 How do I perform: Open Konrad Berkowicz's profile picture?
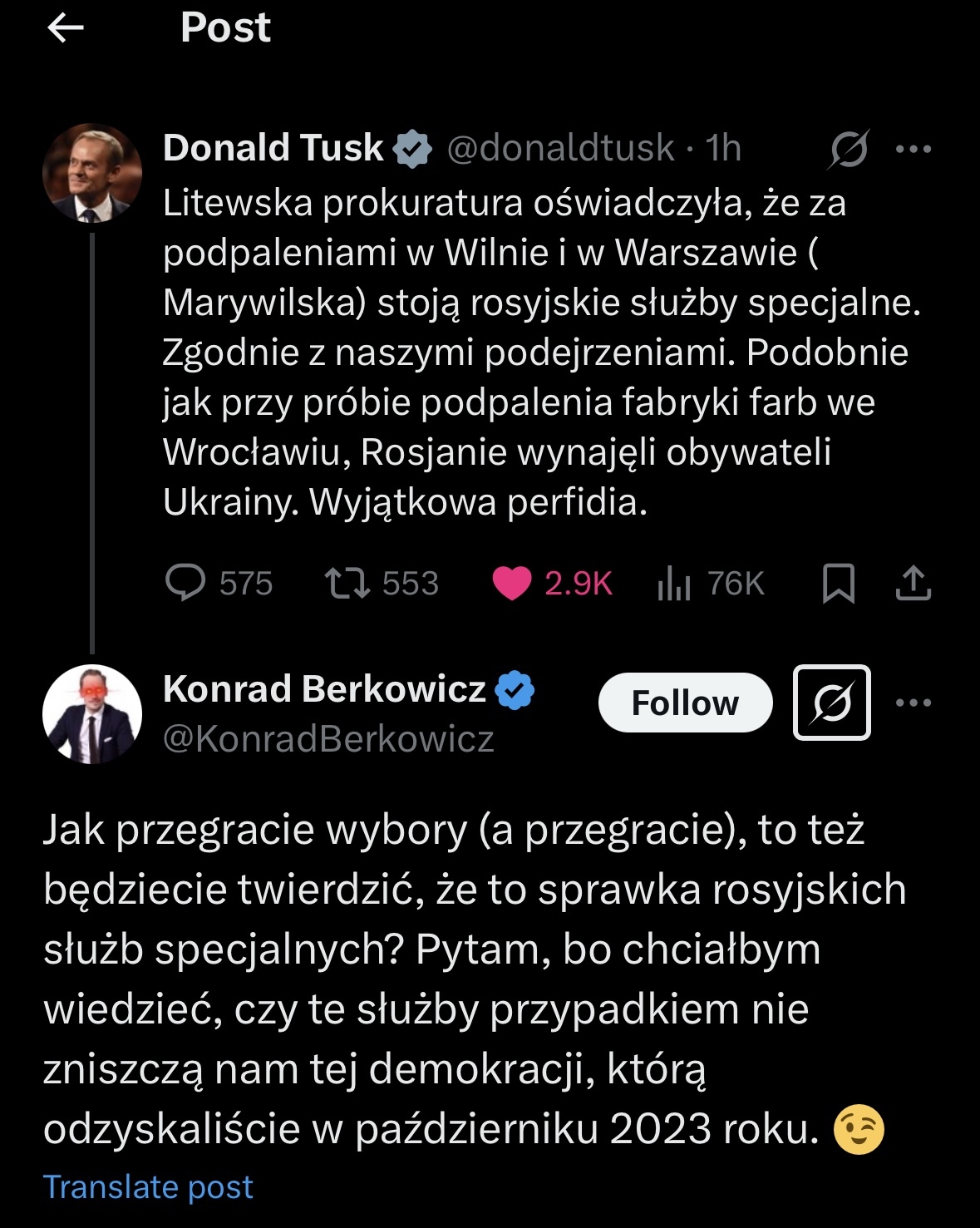[92, 714]
